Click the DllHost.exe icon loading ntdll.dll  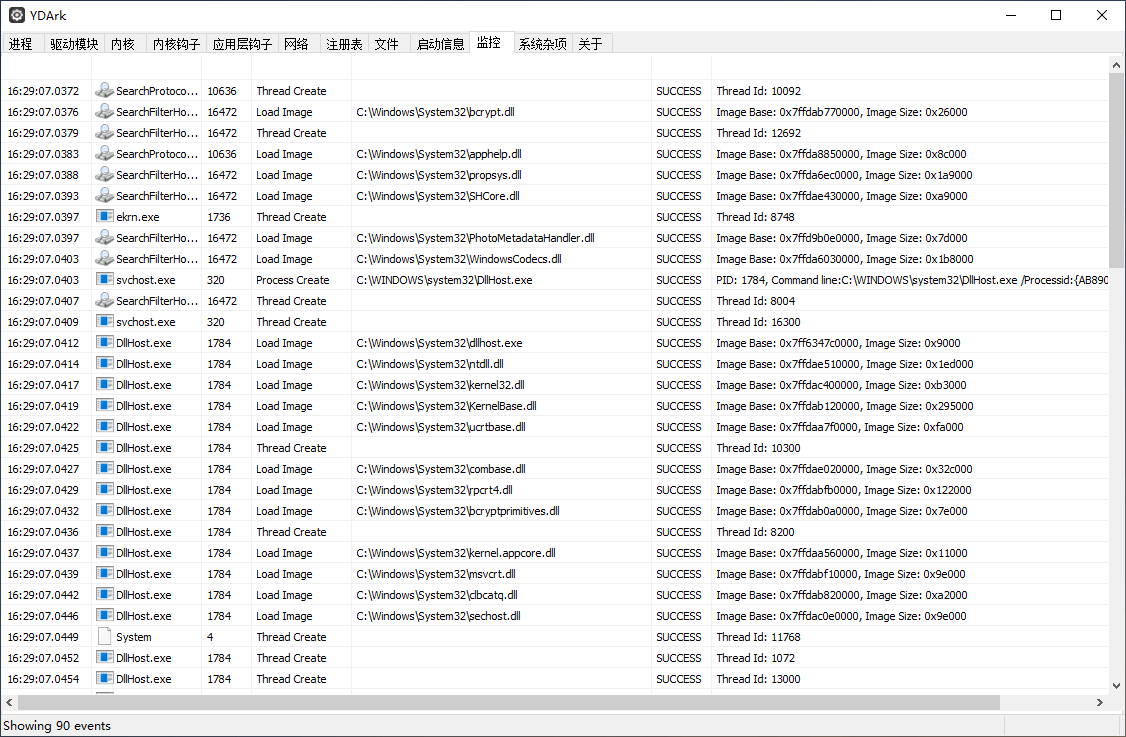tap(105, 363)
